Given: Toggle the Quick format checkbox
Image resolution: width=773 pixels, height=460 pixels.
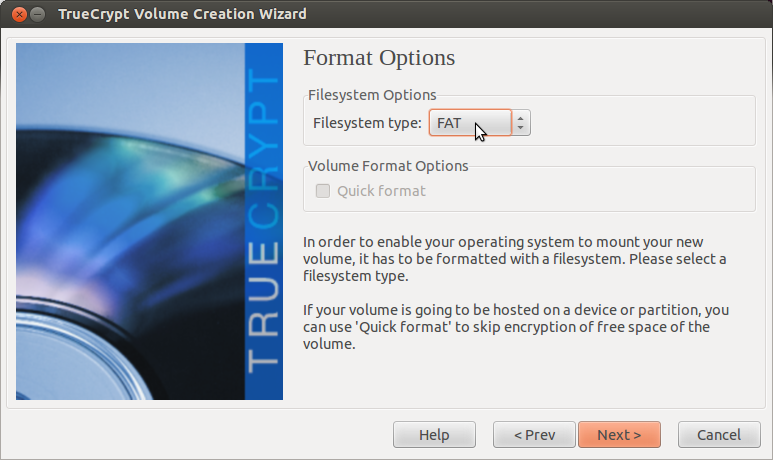Looking at the screenshot, I should [323, 191].
